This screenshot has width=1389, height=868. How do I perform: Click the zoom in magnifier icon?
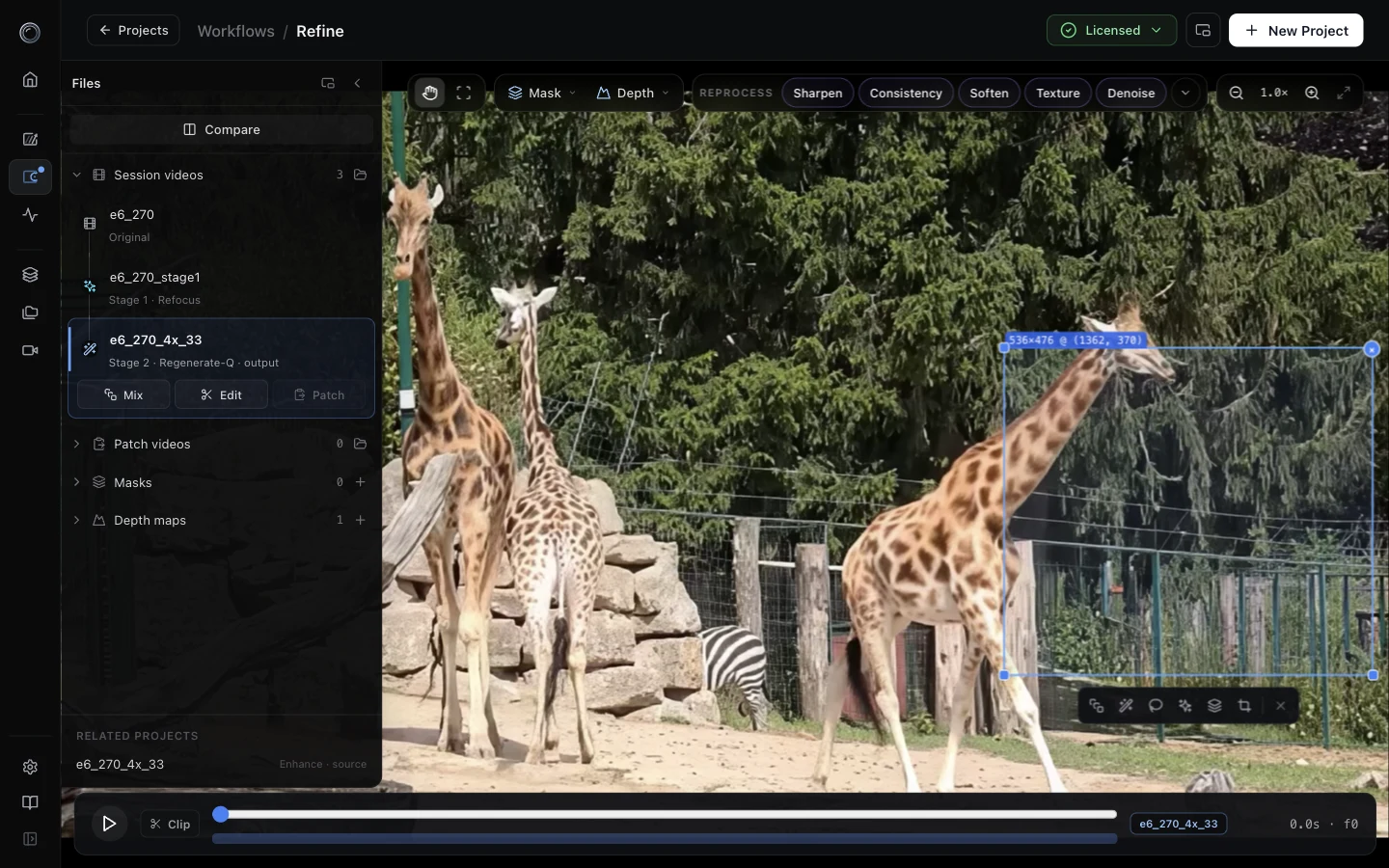click(1312, 93)
